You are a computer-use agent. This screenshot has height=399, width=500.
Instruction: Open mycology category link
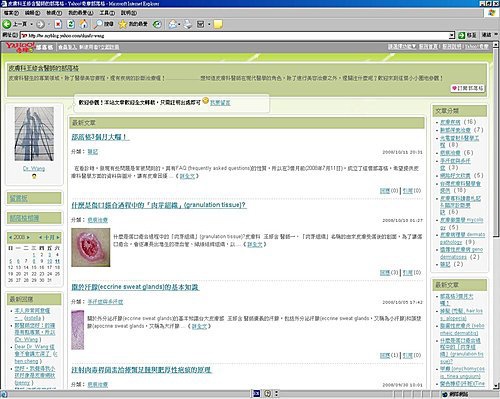click(461, 224)
